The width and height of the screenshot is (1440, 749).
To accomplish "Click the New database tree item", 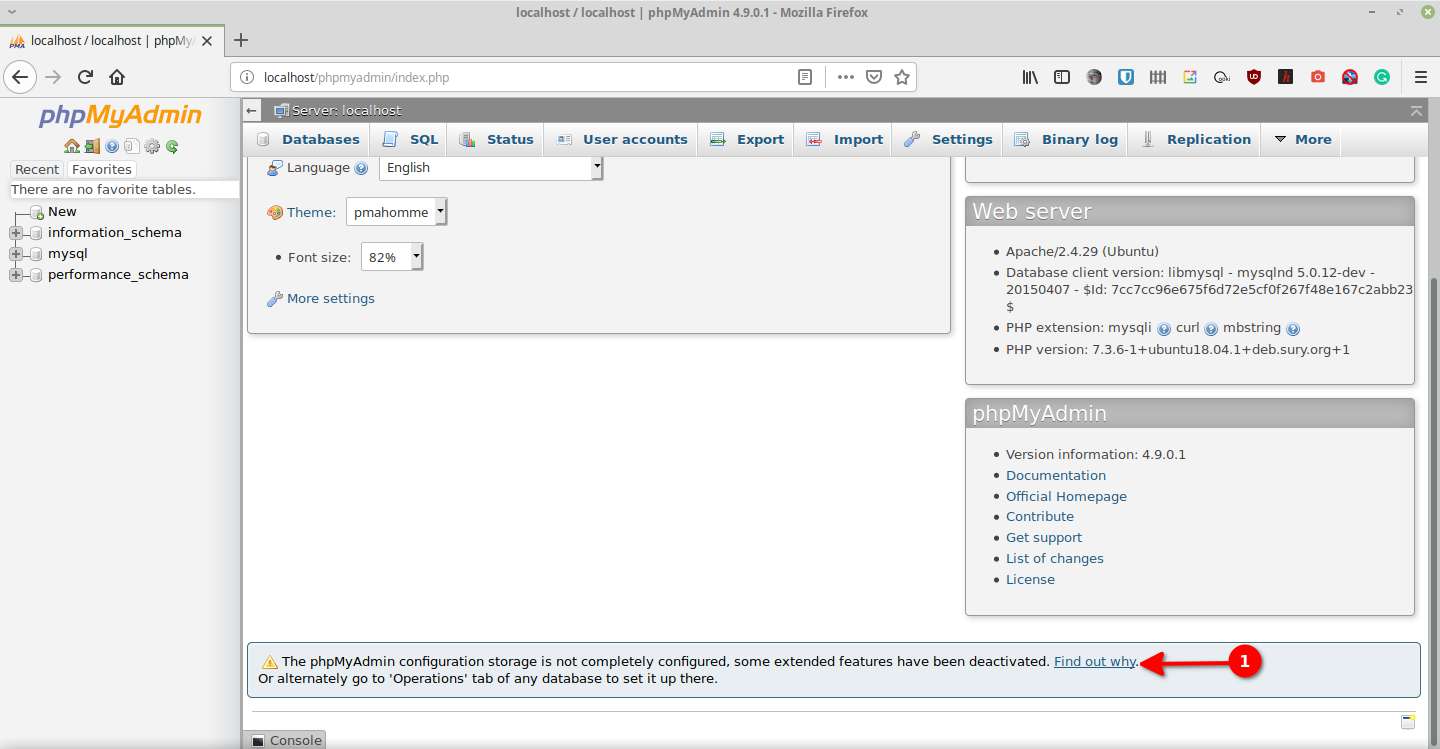I will tap(62, 212).
